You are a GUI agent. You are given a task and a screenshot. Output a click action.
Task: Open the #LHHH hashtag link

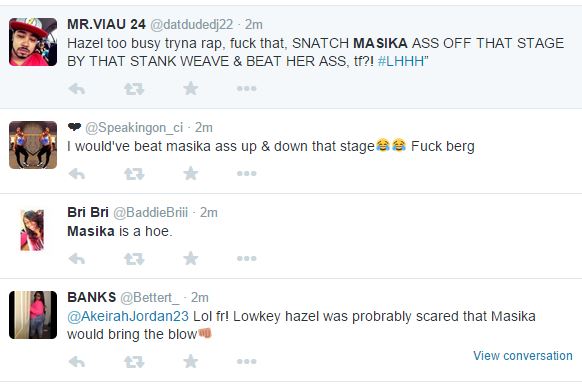coord(401,61)
